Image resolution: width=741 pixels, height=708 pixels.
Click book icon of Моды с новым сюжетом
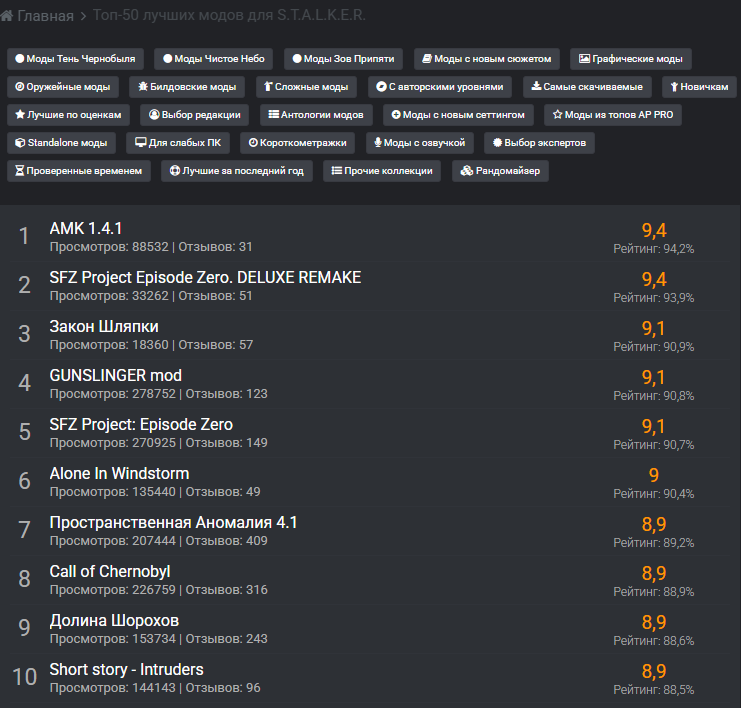[x=427, y=59]
